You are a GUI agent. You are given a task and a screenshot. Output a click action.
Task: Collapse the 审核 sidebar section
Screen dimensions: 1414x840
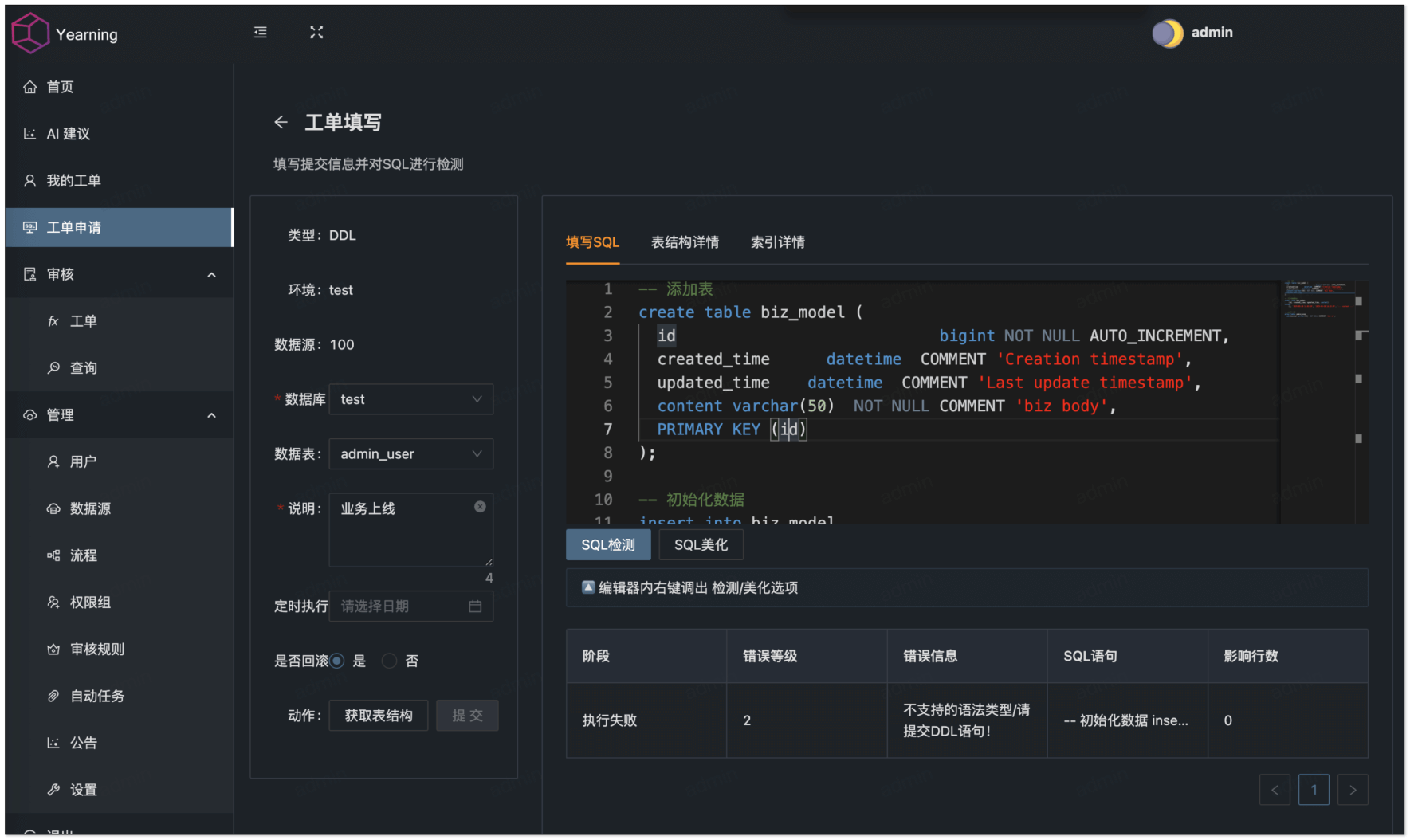(x=211, y=274)
